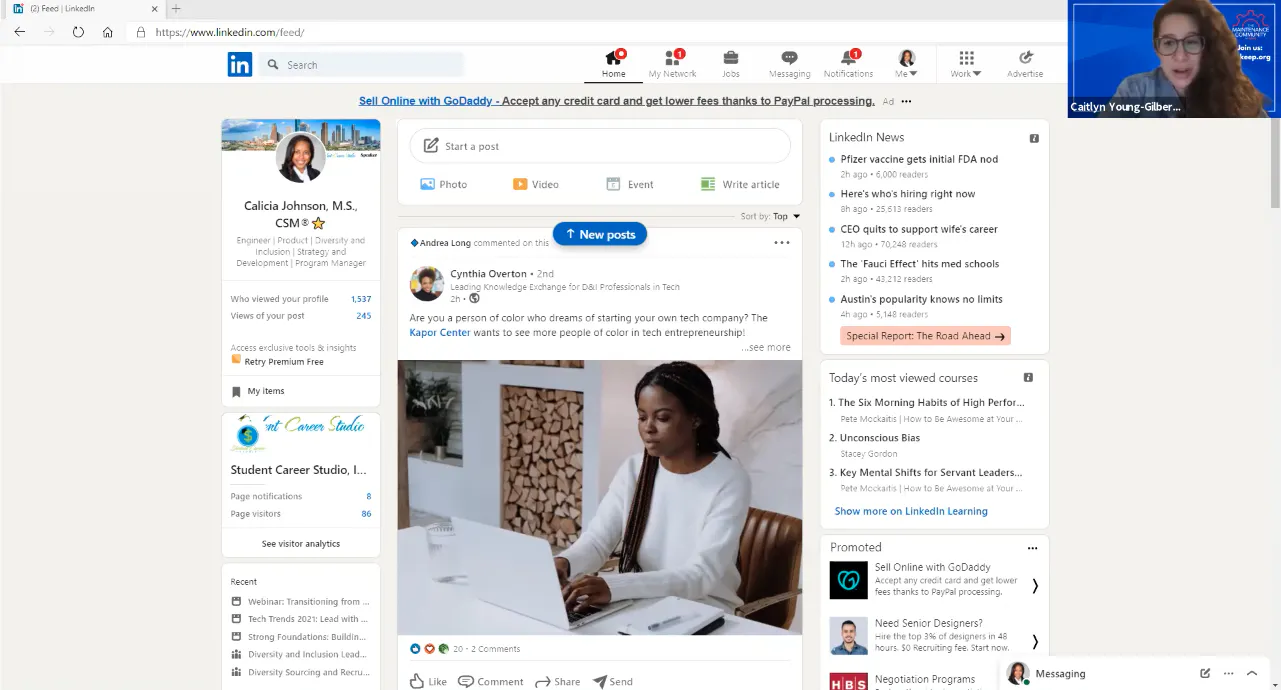Click the Start a post box

click(x=600, y=146)
